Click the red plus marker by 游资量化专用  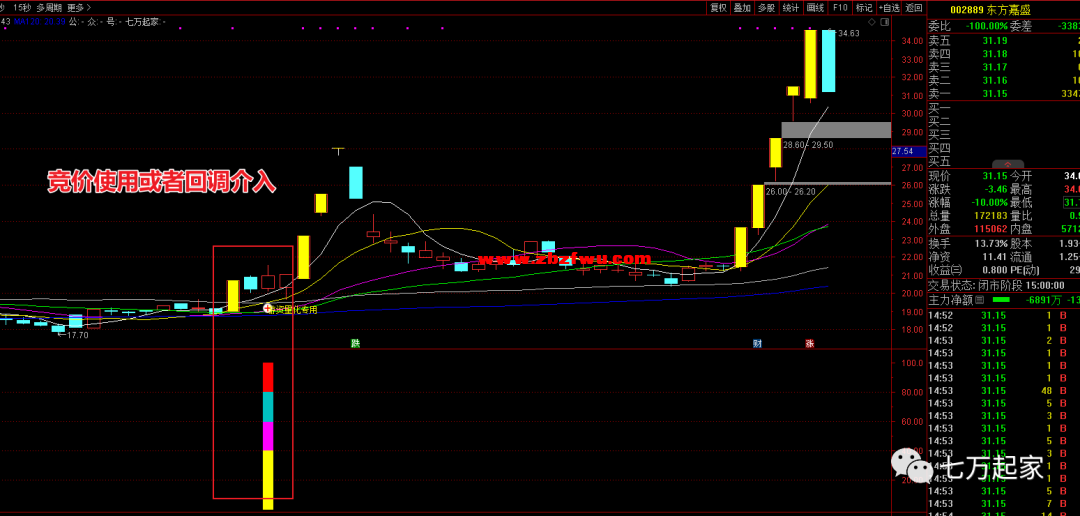[x=268, y=309]
